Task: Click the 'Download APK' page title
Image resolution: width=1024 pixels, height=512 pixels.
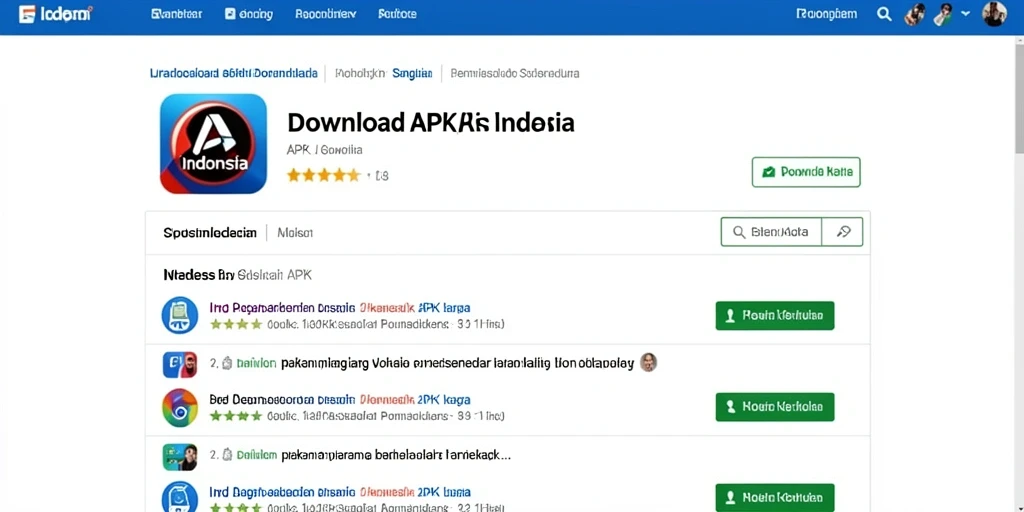Action: pos(430,123)
